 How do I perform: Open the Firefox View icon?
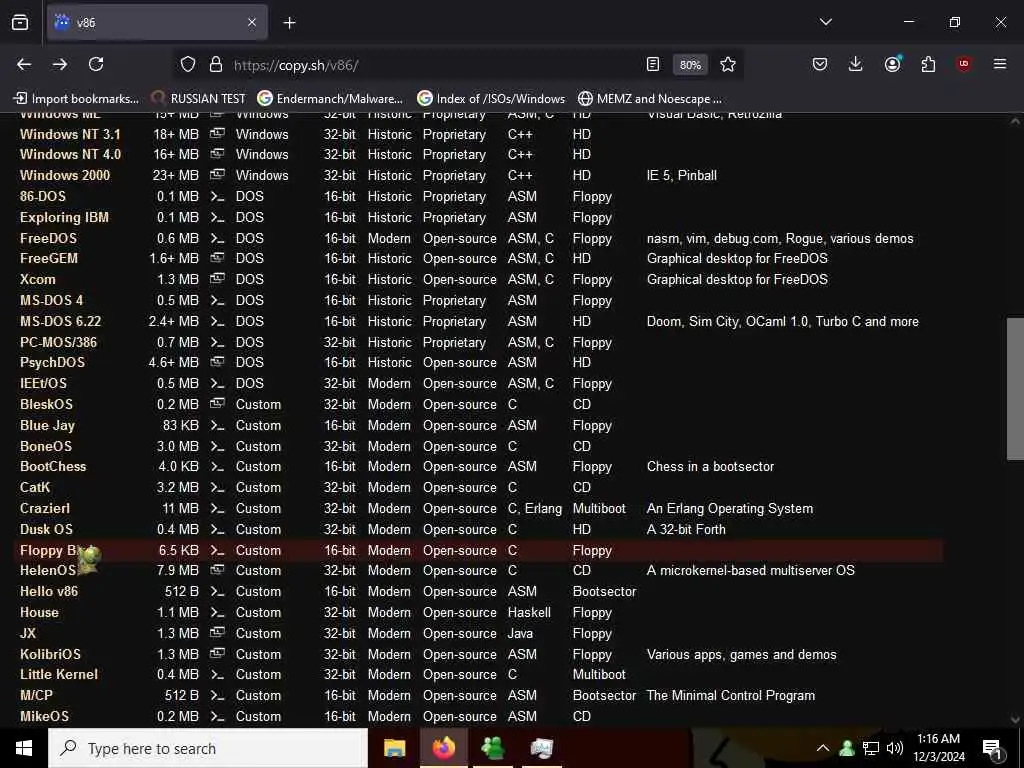(20, 23)
